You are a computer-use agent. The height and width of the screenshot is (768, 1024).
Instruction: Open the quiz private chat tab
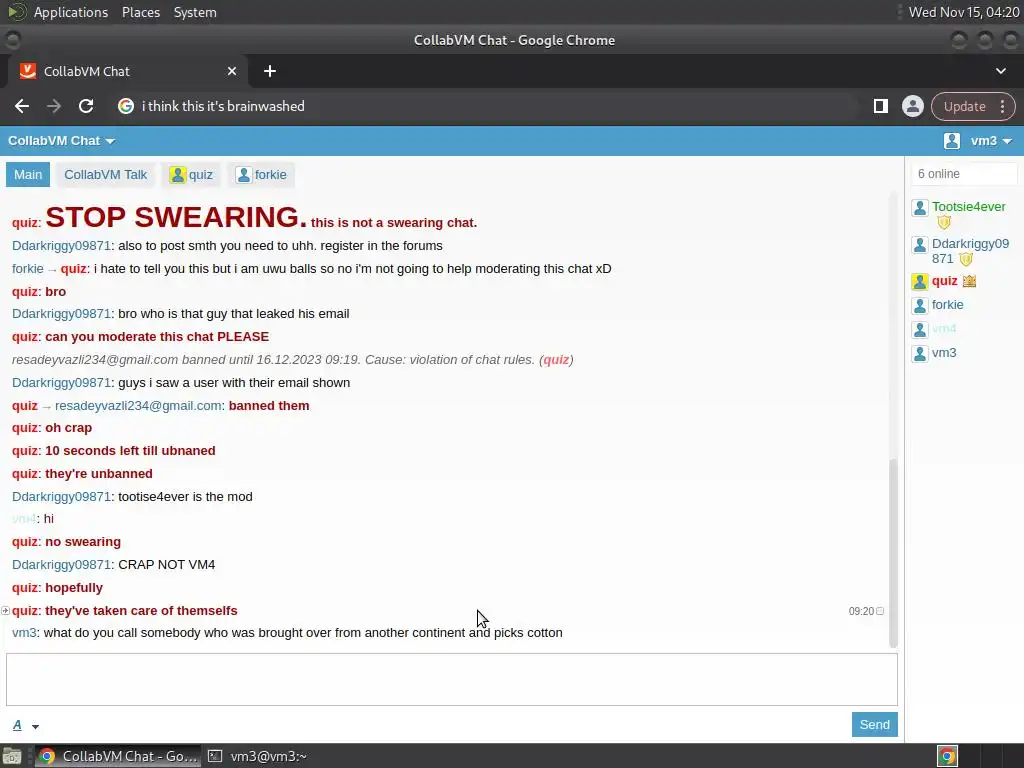tap(191, 174)
